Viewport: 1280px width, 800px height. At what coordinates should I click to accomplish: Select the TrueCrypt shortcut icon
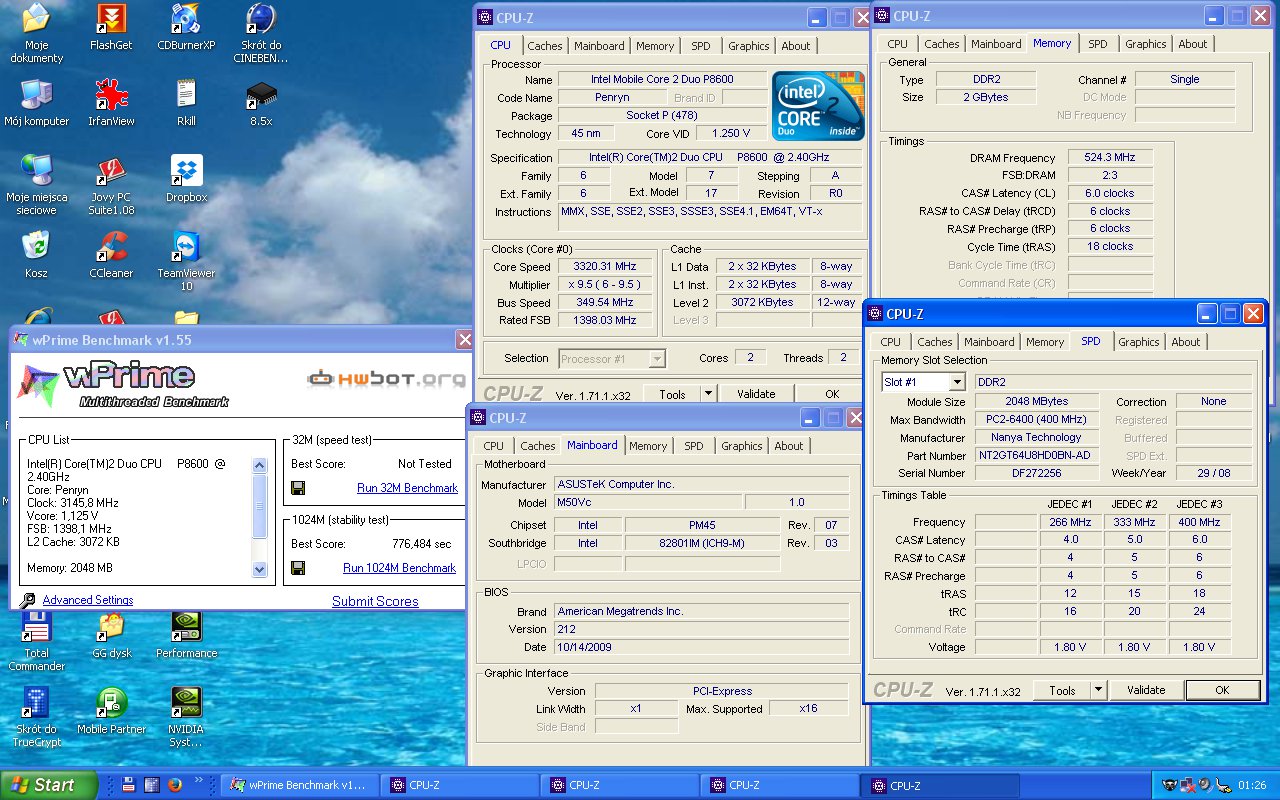(36, 703)
